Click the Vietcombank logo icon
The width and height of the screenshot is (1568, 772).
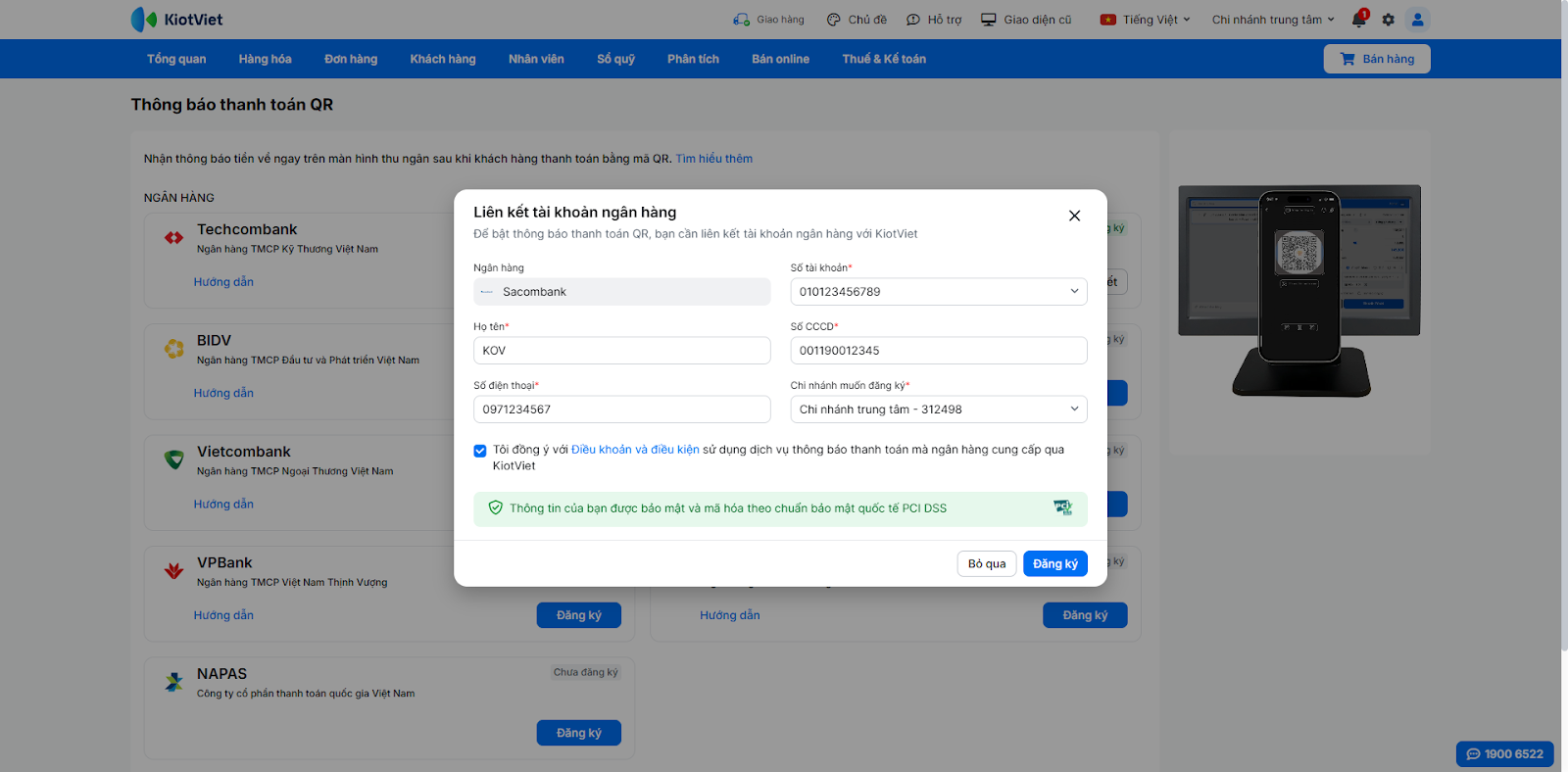174,459
